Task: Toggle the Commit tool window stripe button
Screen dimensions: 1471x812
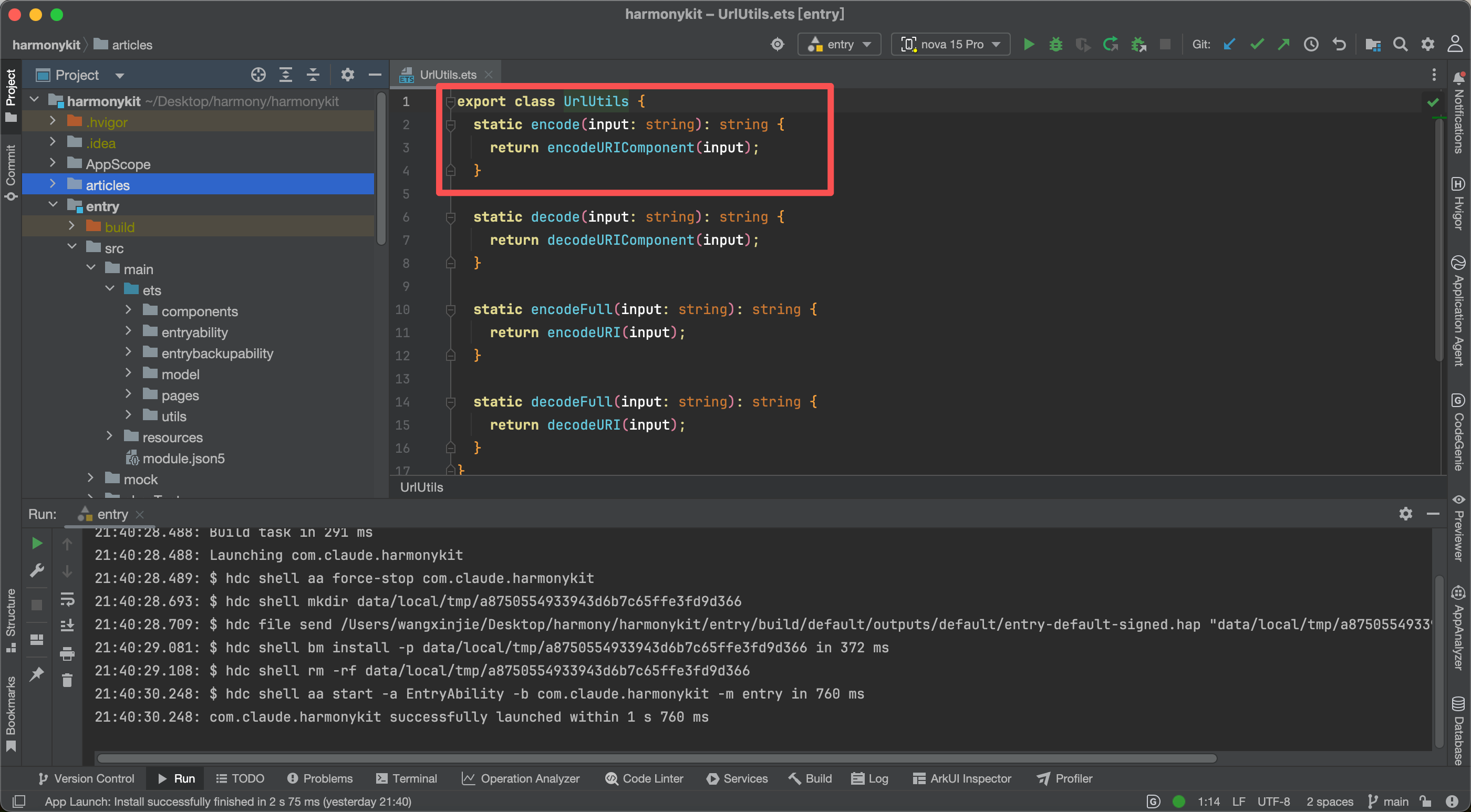Action: [x=11, y=172]
